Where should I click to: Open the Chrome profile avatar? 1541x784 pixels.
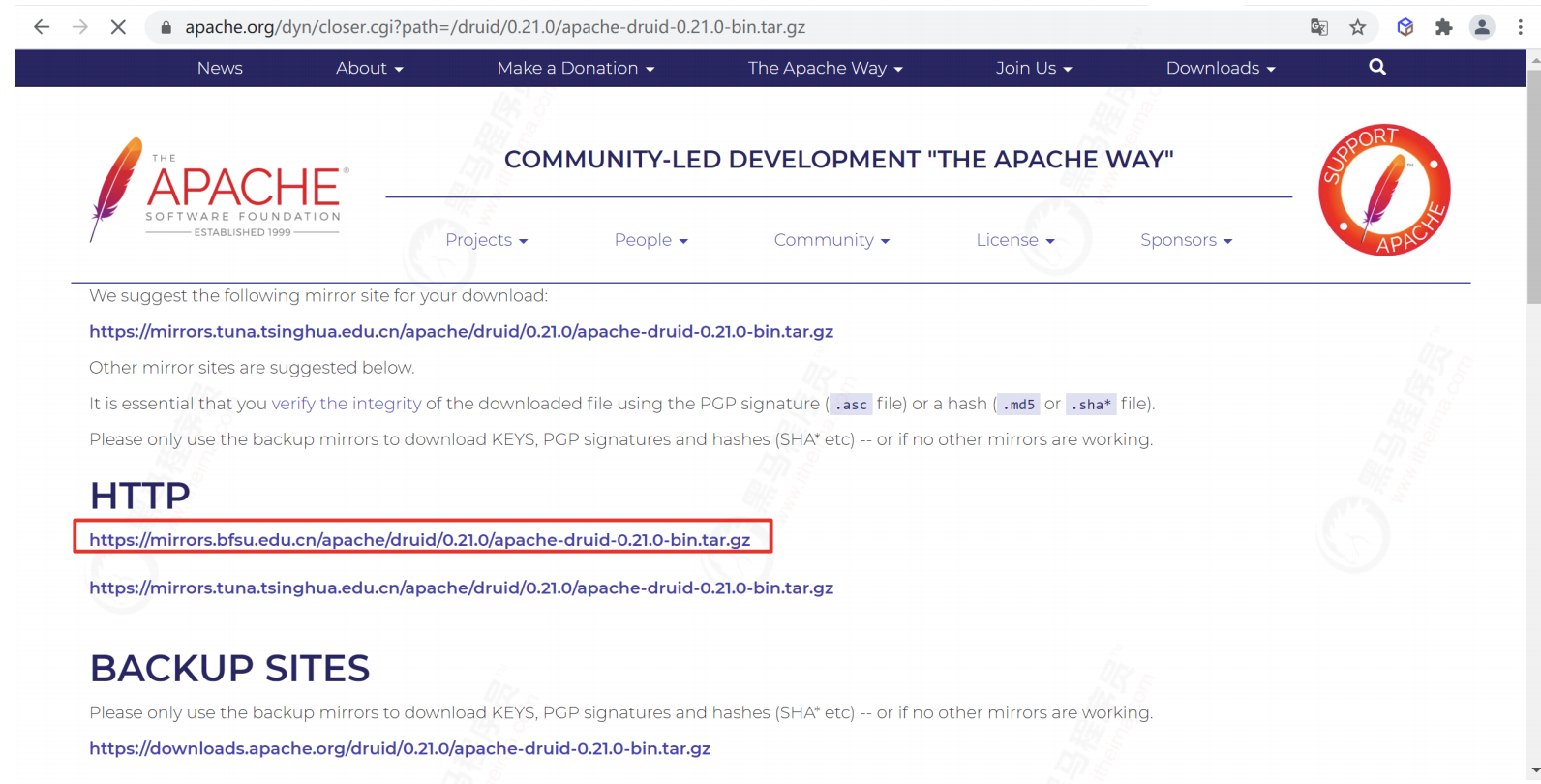pyautogui.click(x=1482, y=27)
